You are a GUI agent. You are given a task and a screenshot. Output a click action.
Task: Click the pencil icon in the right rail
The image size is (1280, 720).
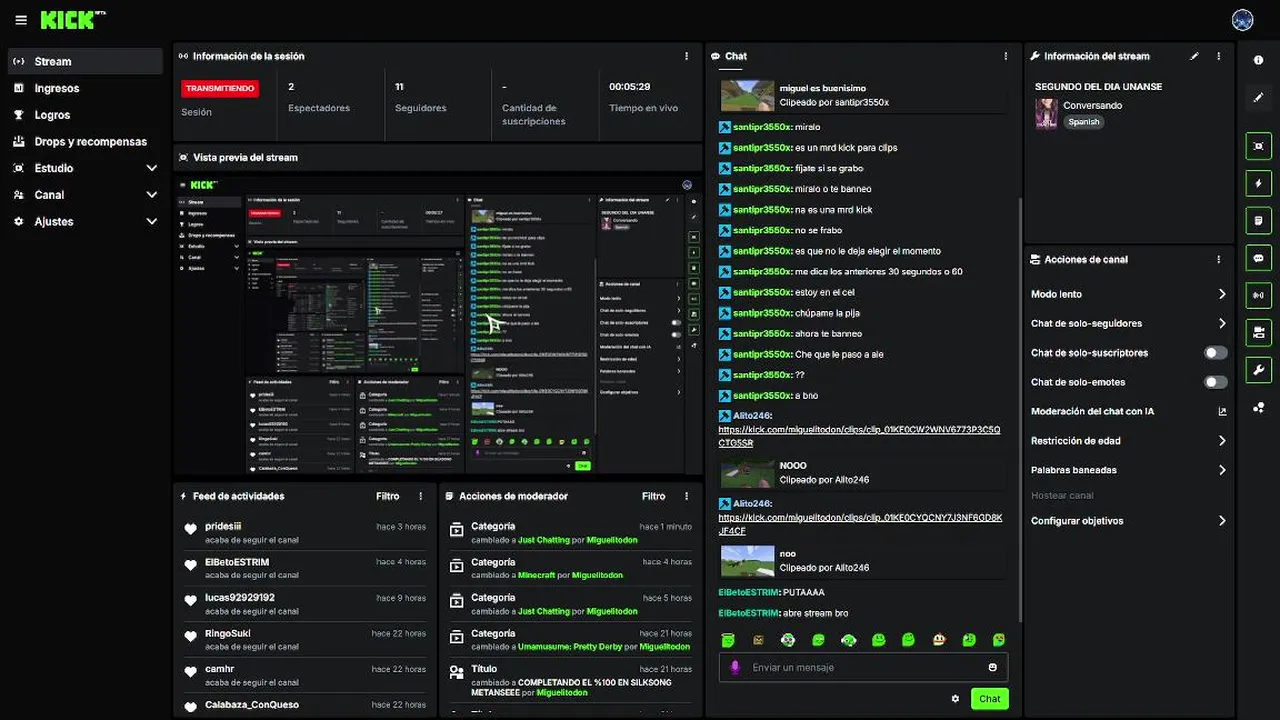pyautogui.click(x=1258, y=98)
